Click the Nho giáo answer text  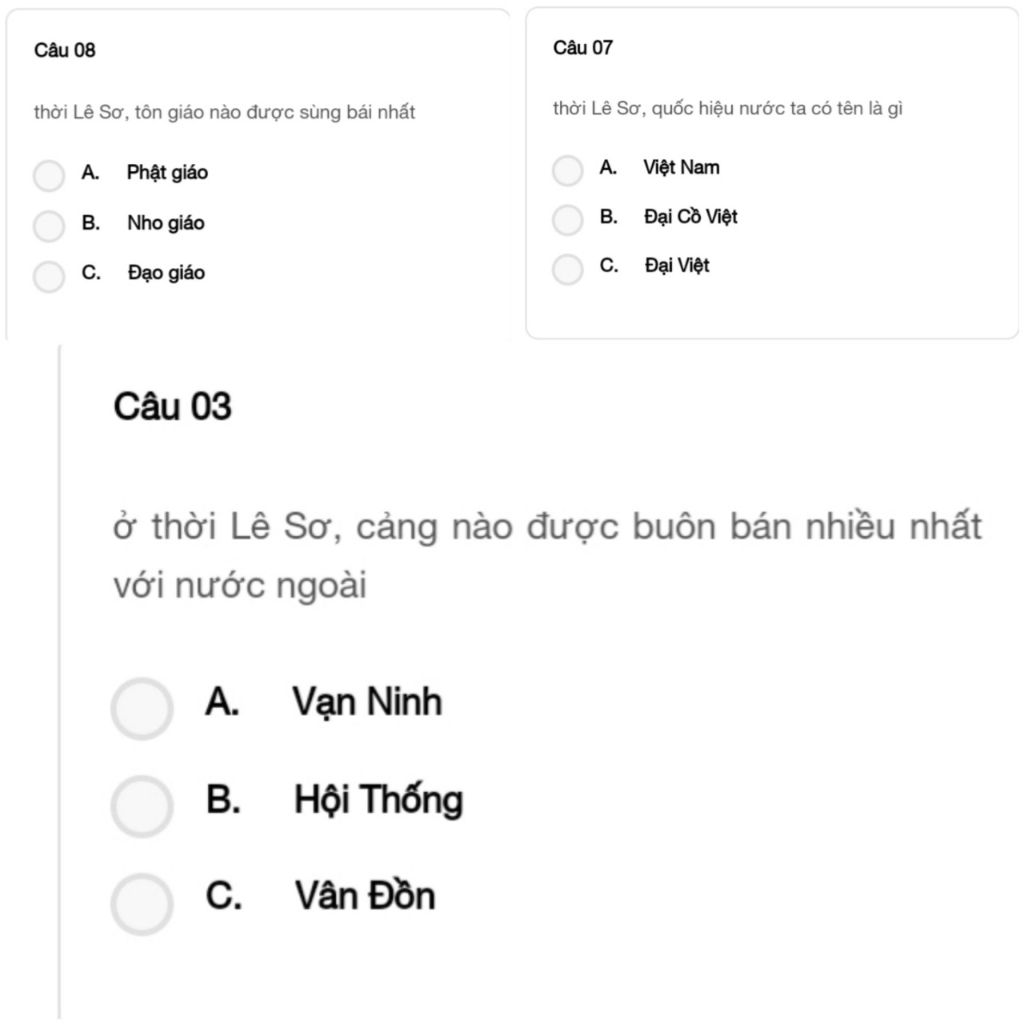pos(166,223)
